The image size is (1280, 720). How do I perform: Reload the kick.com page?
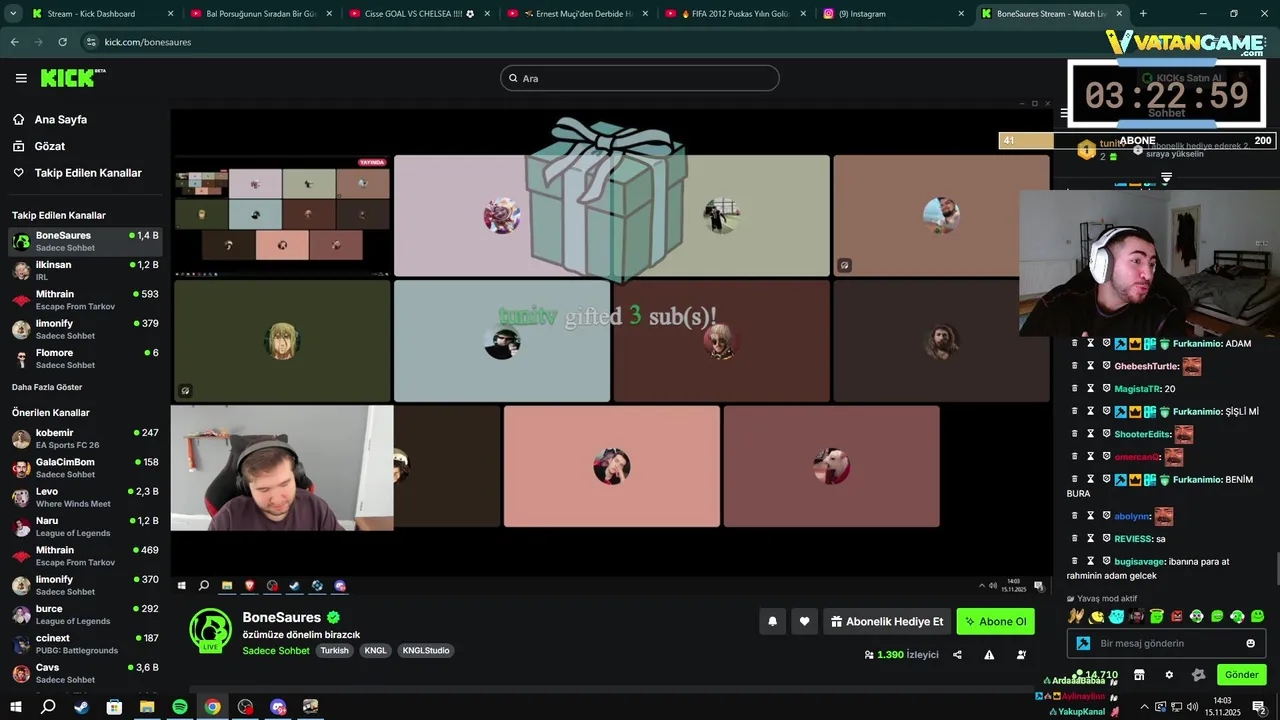coord(62,42)
